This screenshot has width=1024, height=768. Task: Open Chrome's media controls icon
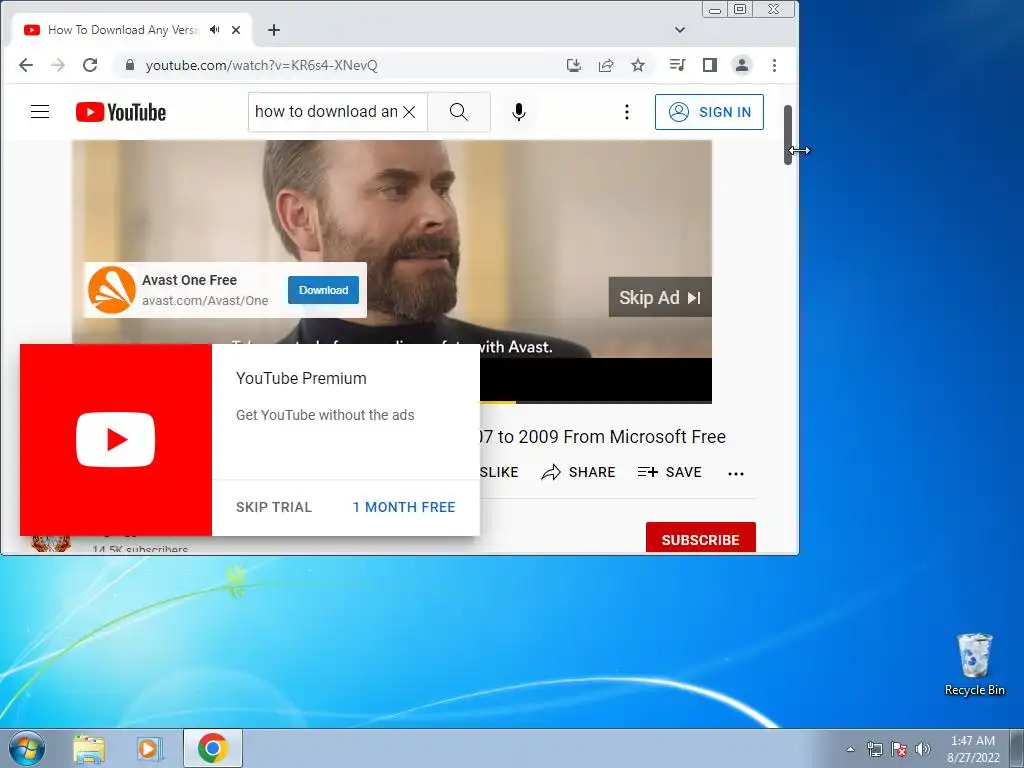[x=677, y=65]
